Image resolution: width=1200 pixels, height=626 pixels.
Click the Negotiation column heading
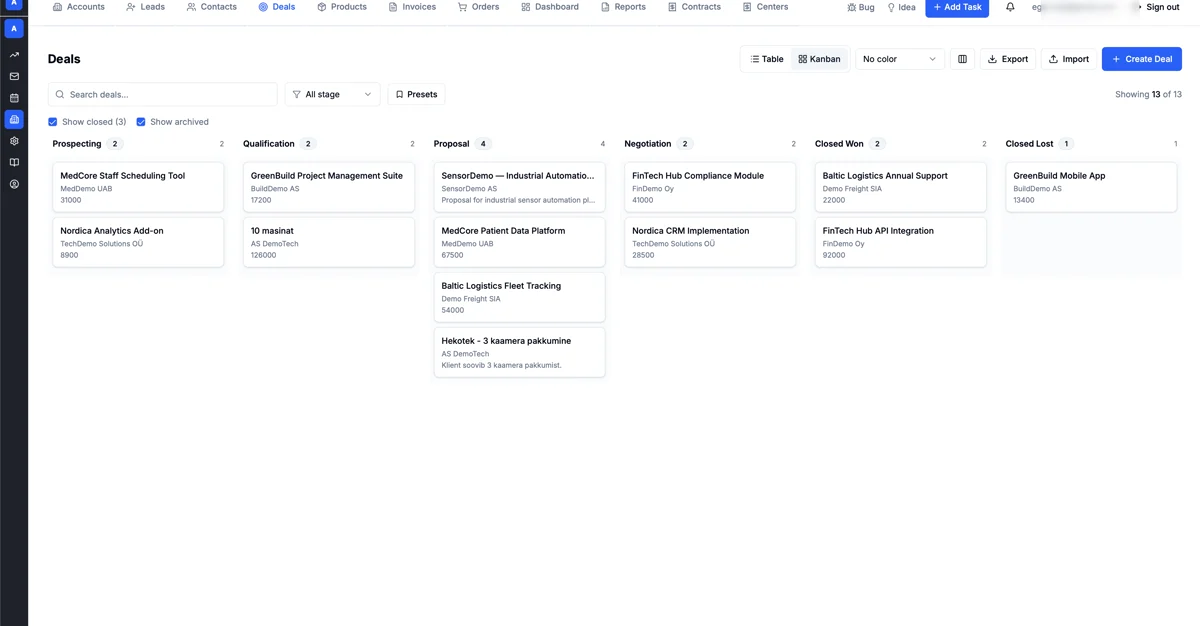point(648,144)
